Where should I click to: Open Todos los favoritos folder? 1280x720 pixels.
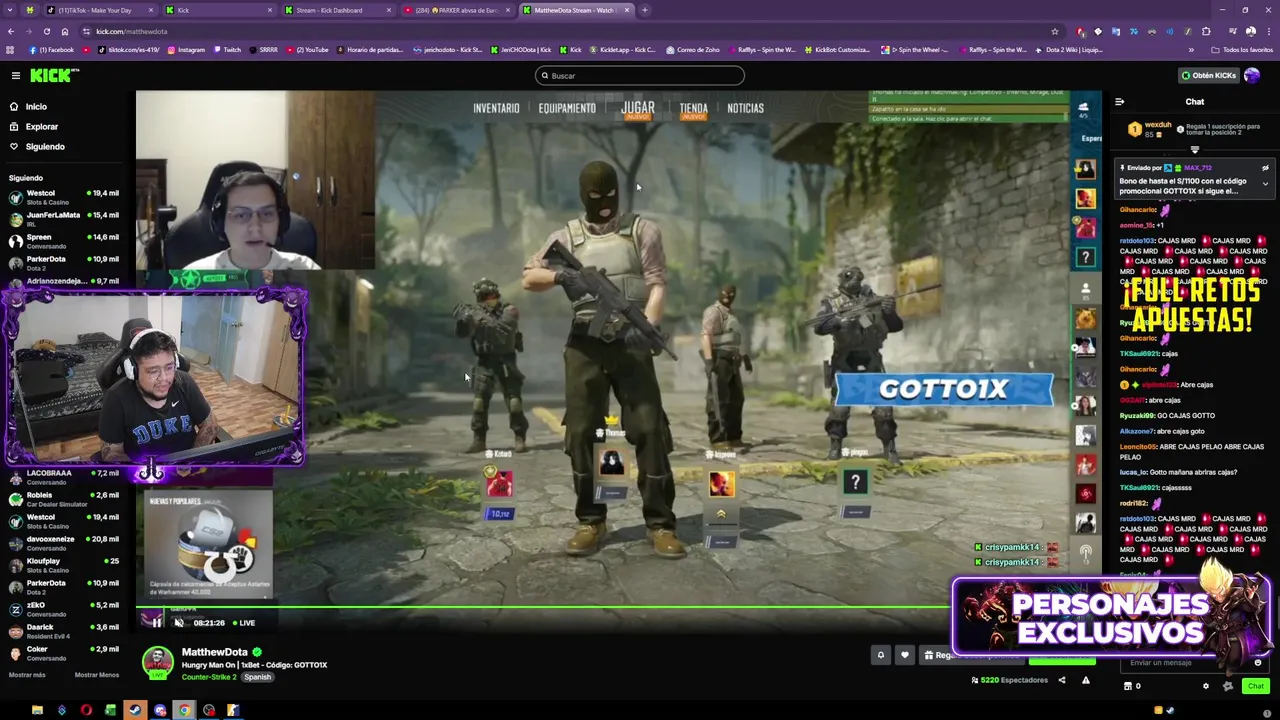[1243, 49]
